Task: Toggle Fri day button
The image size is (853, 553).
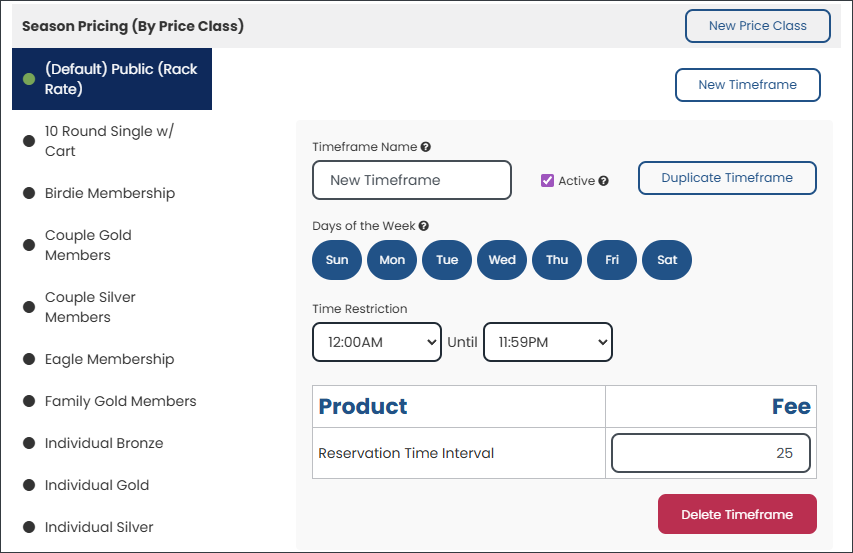Action: click(611, 260)
